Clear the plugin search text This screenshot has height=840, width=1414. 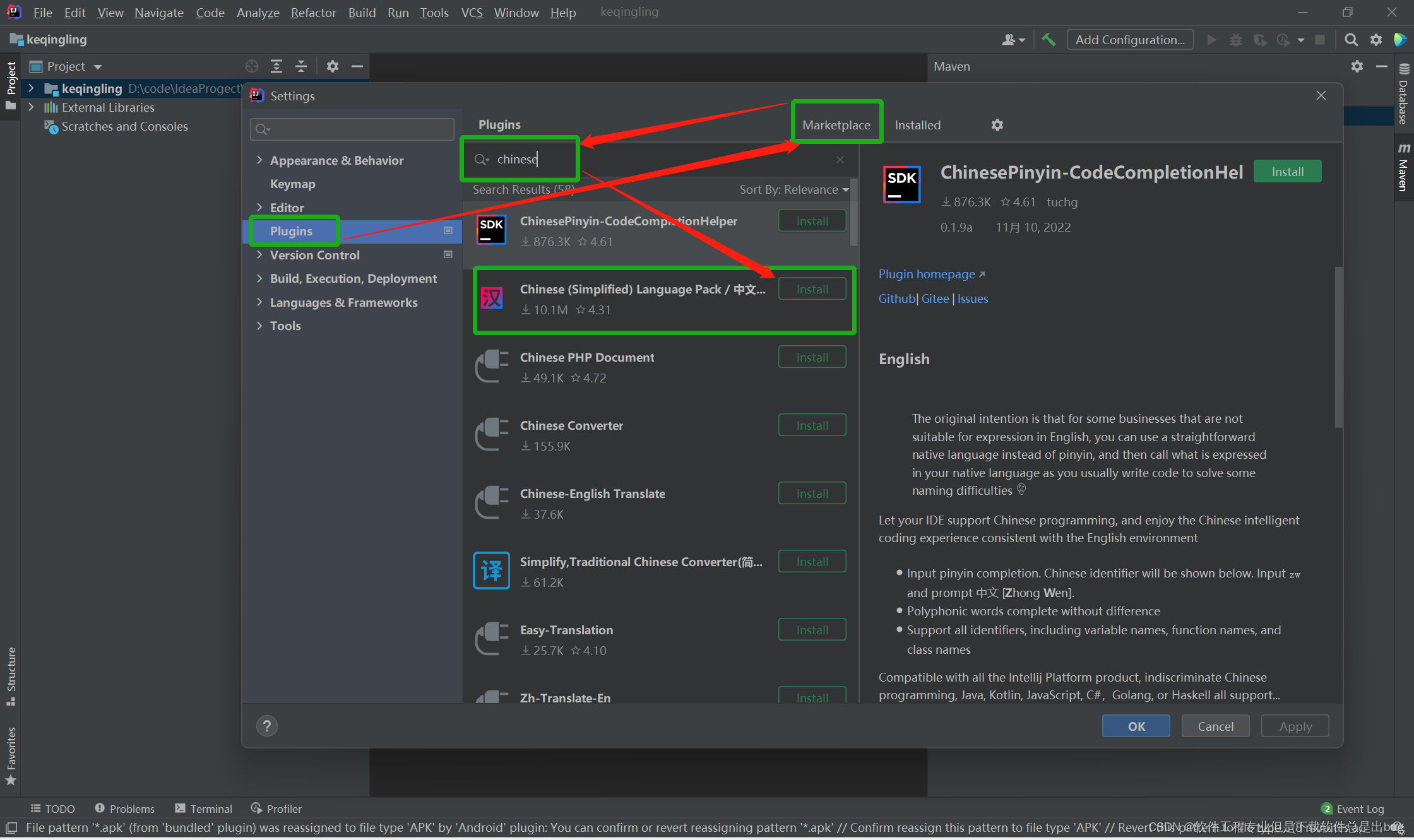coord(840,160)
